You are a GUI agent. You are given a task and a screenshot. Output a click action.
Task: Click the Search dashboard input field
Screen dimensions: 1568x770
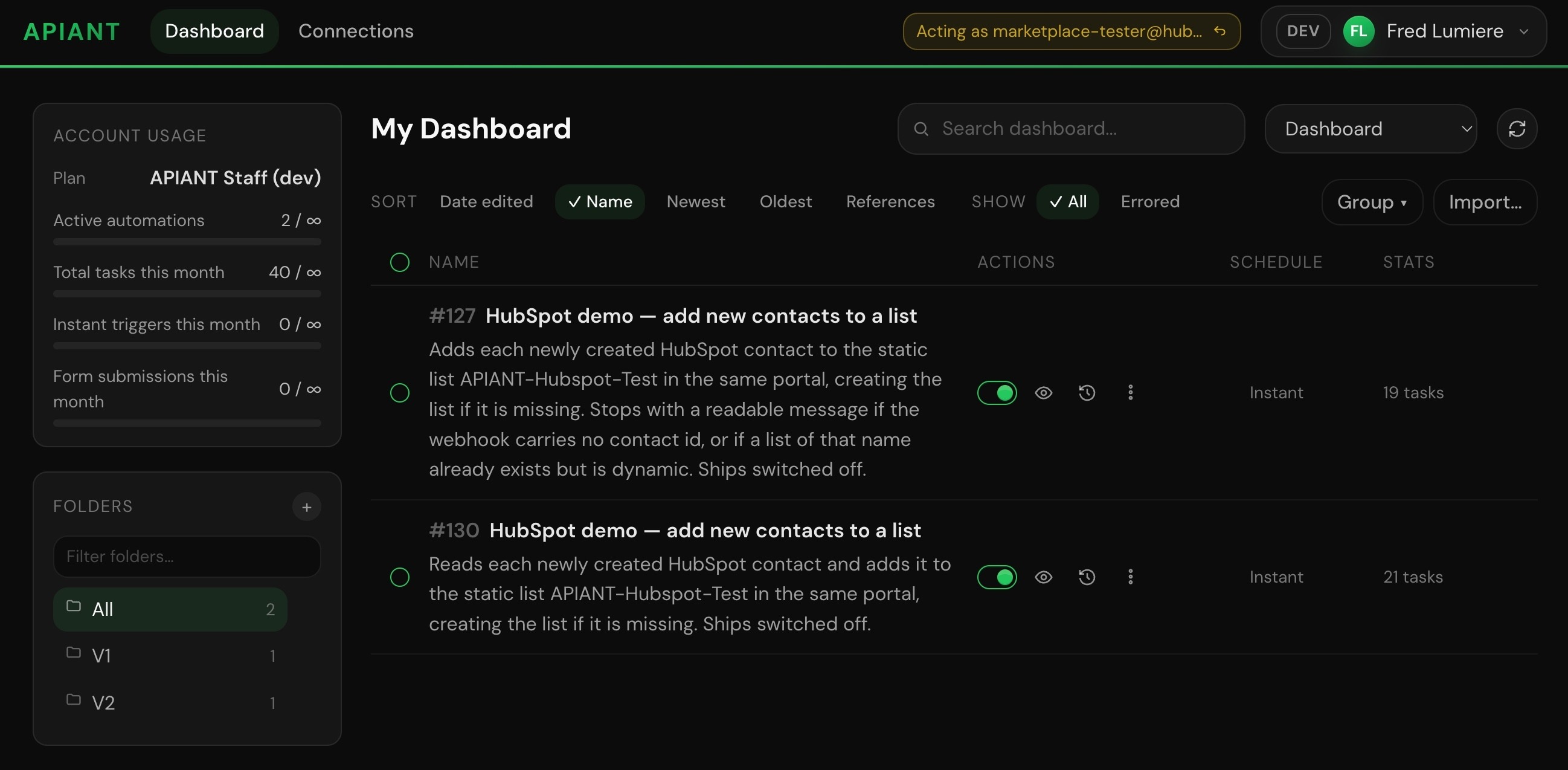coord(1071,129)
